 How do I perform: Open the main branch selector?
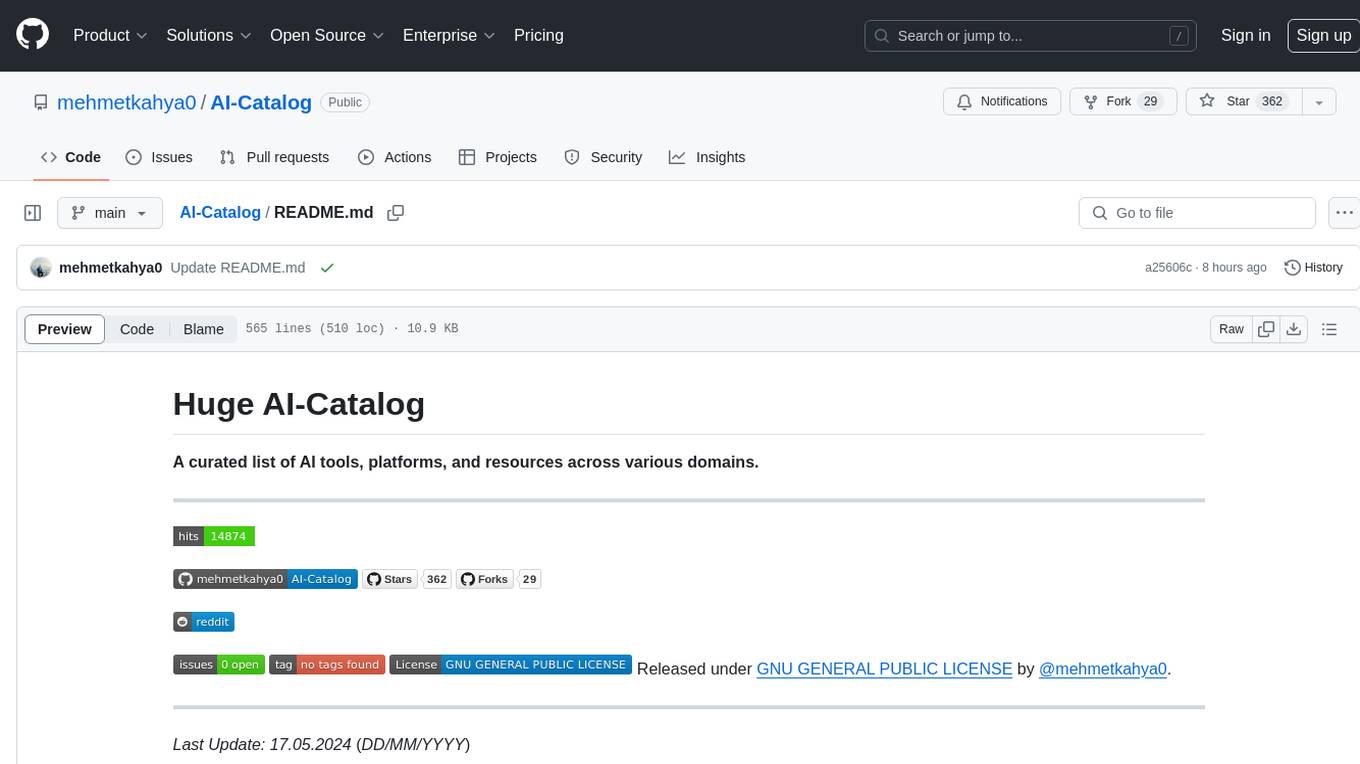(x=109, y=213)
